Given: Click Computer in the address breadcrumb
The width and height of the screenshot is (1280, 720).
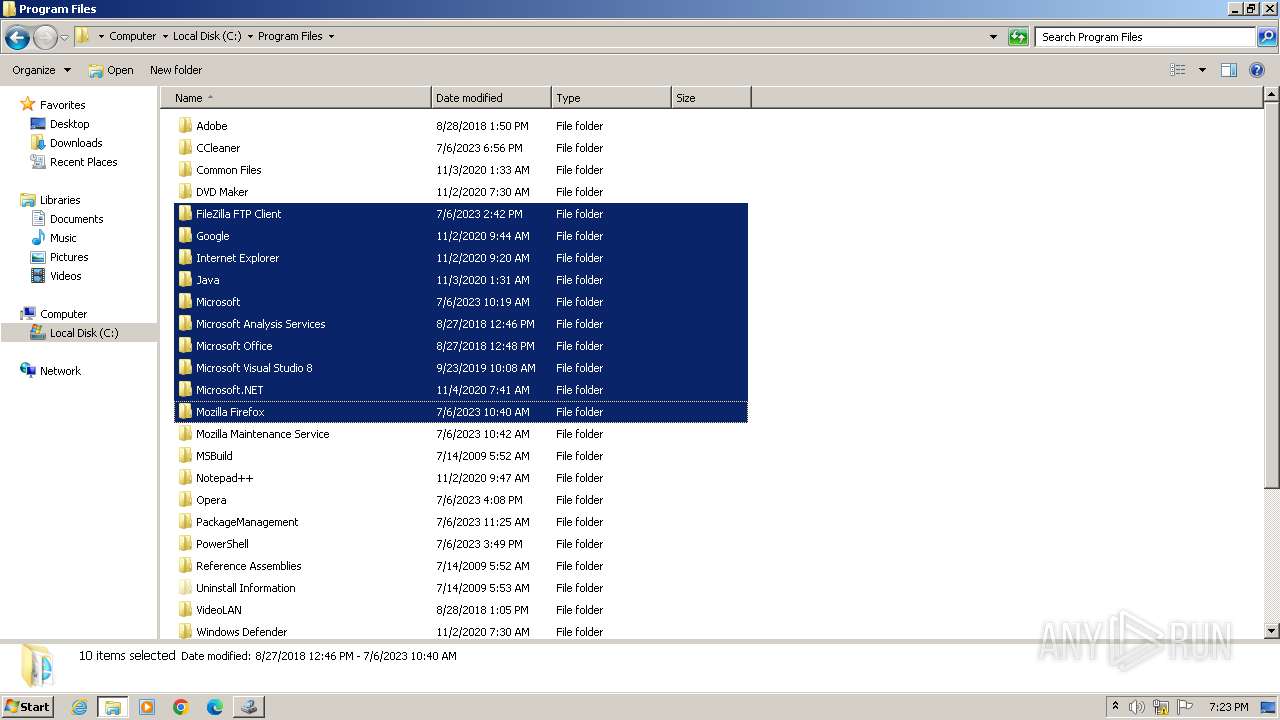Looking at the screenshot, I should pos(132,36).
